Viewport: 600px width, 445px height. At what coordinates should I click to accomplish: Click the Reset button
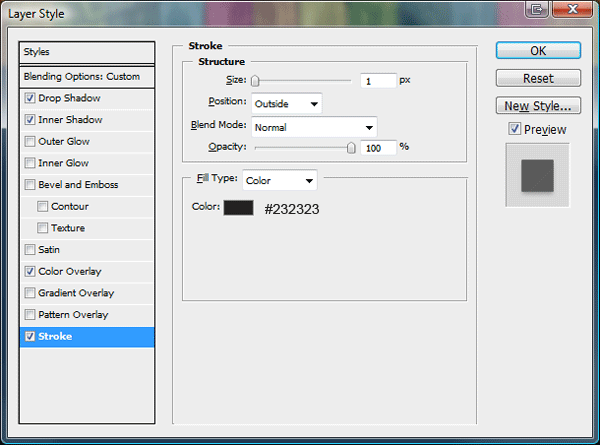pos(538,78)
